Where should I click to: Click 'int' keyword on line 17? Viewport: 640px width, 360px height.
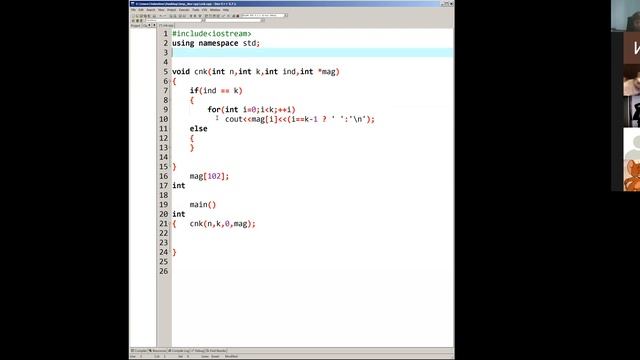click(x=178, y=185)
